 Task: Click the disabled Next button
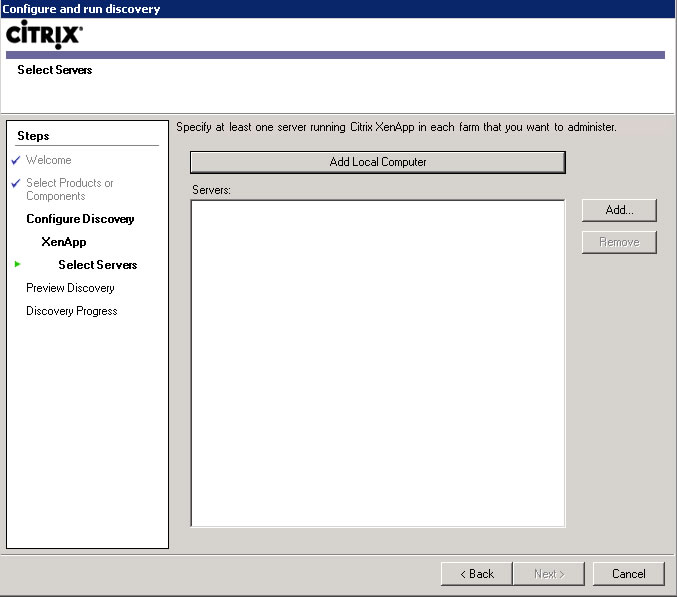pyautogui.click(x=549, y=574)
